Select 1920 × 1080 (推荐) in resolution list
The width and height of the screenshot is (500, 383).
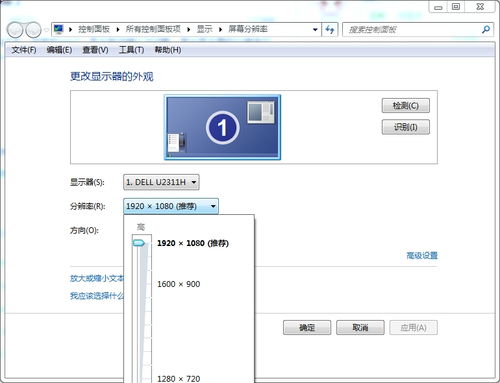tap(193, 243)
